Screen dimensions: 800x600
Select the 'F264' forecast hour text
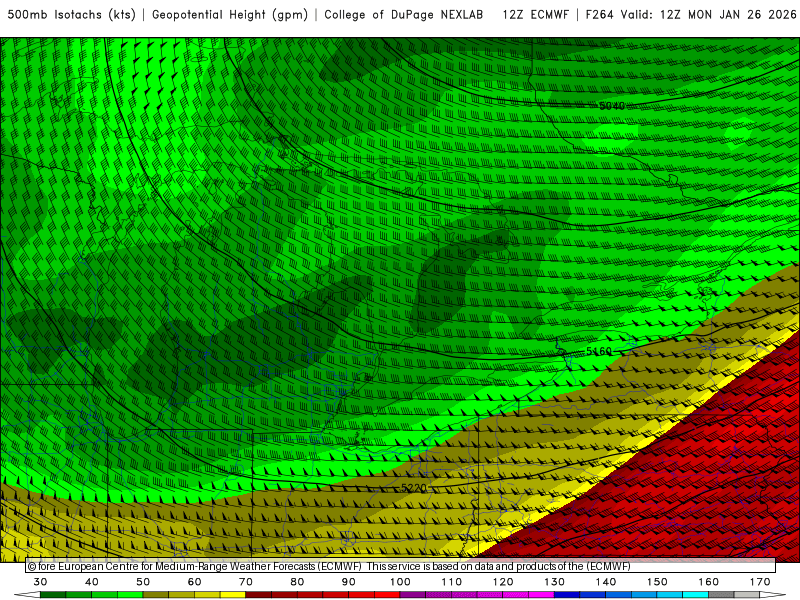coord(599,15)
